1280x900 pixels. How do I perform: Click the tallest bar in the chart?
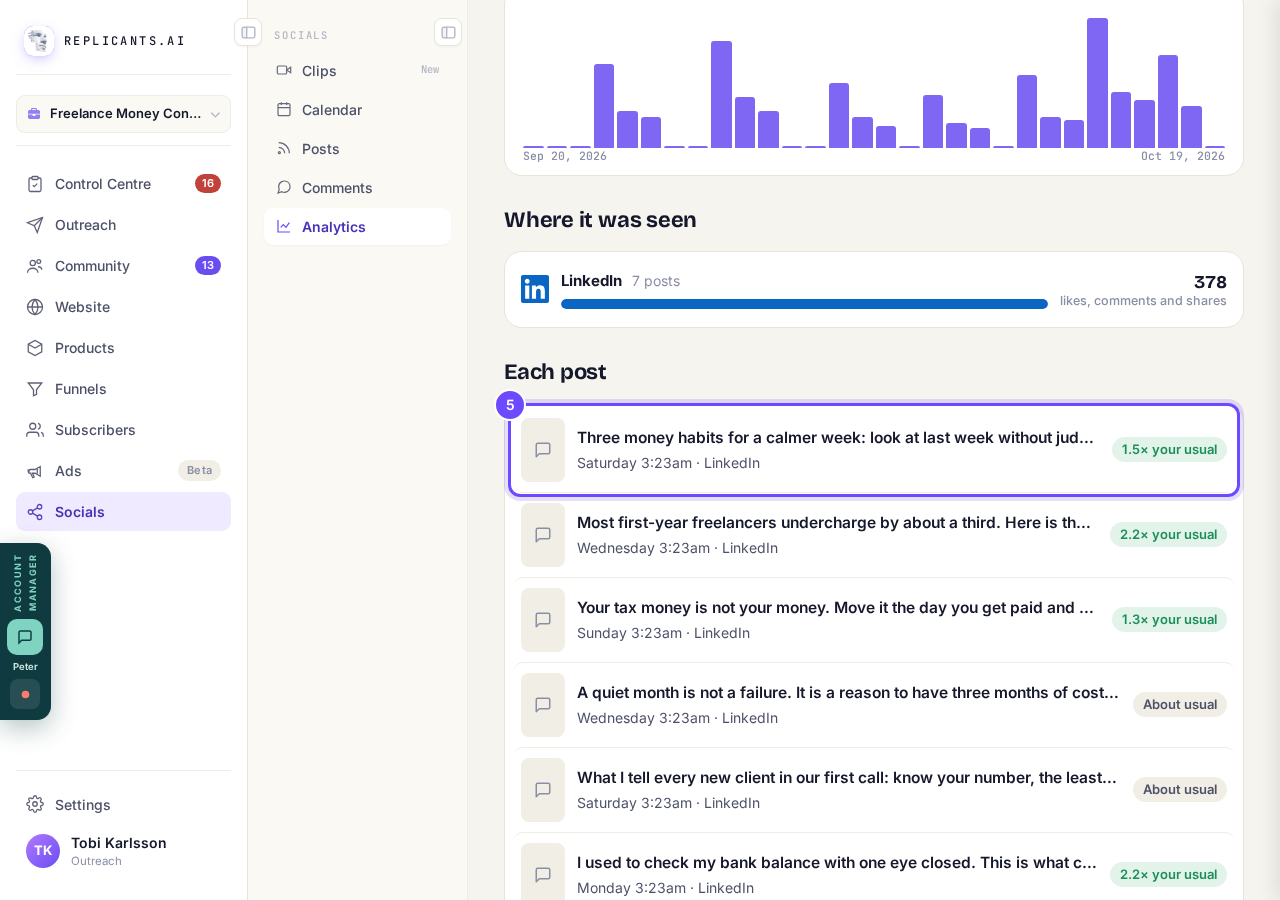pos(1097,83)
